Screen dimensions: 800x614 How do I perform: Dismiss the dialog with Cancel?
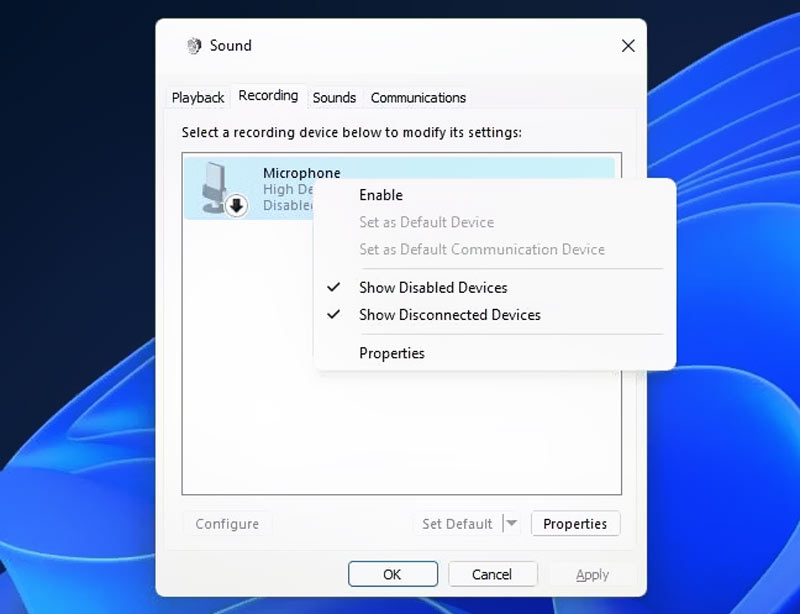tap(492, 575)
